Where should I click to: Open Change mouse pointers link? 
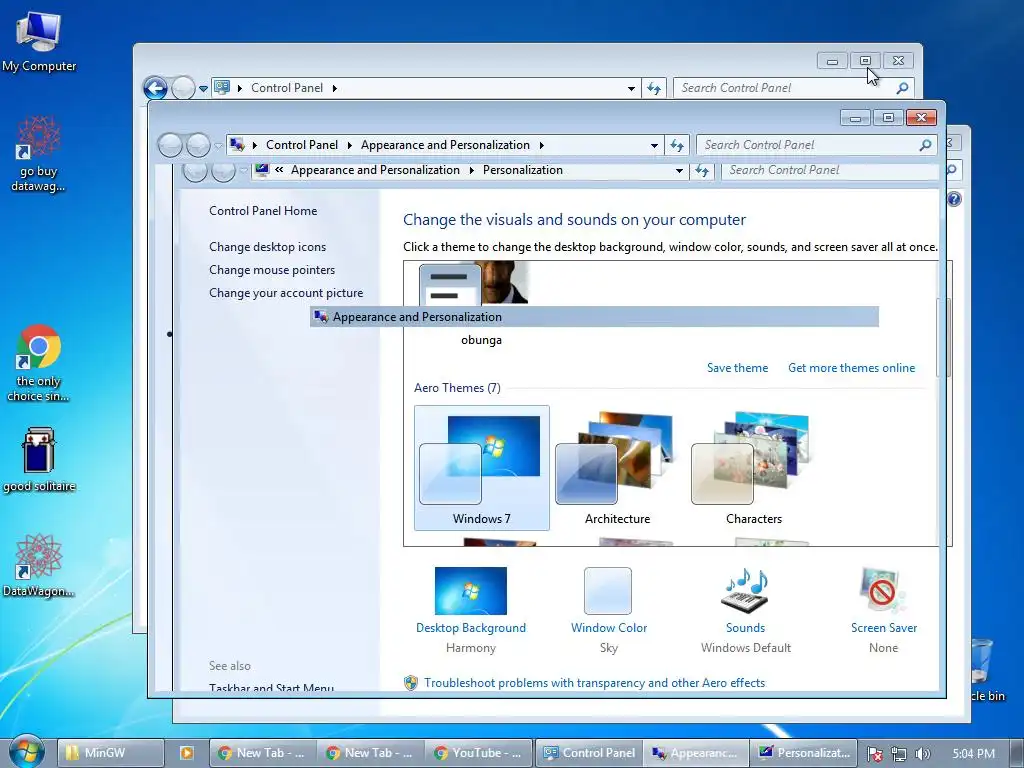[x=272, y=270]
